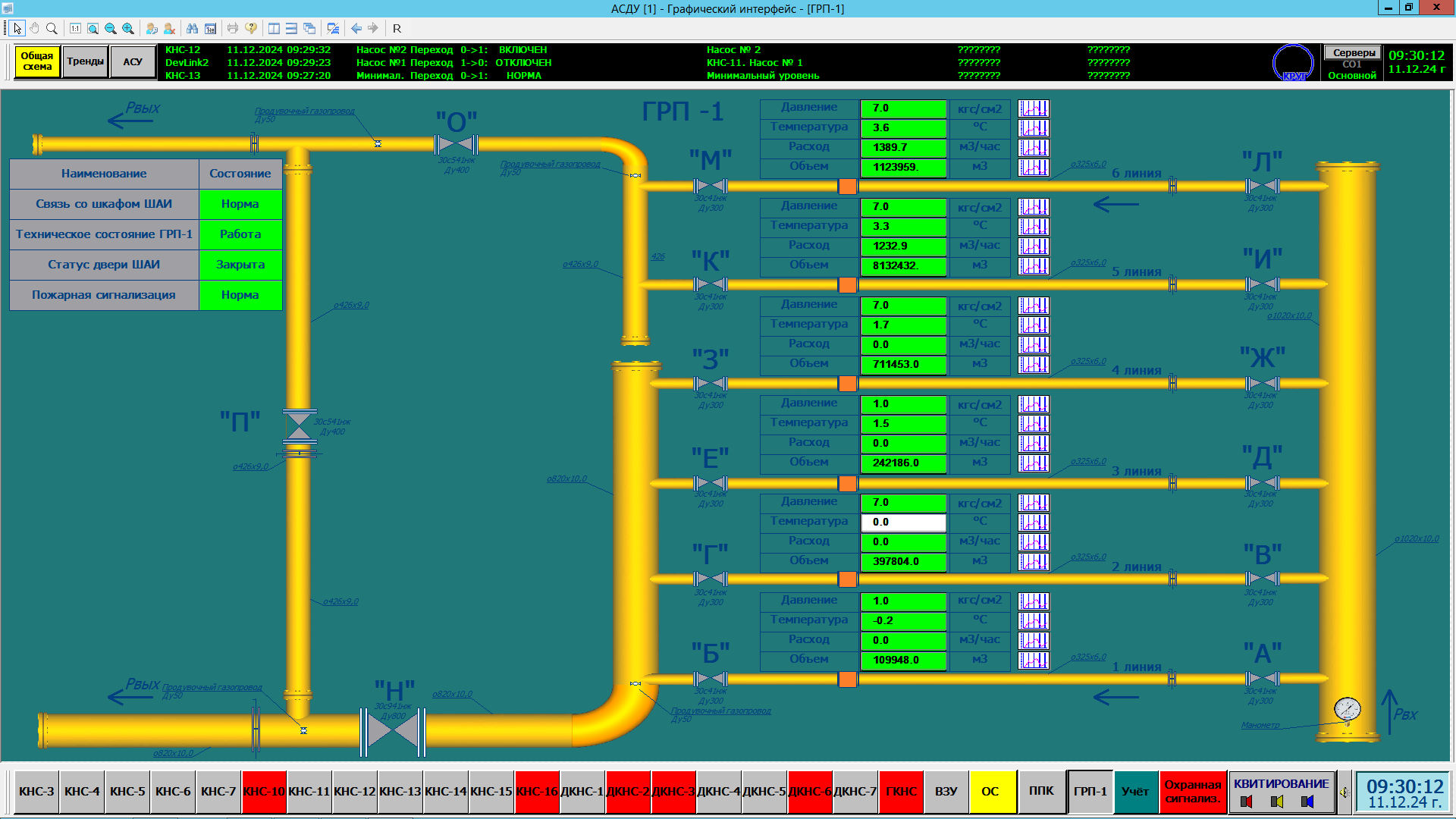Acknowledge alarms via red speaker icon
The height and width of the screenshot is (819, 1456).
pyautogui.click(x=1246, y=802)
